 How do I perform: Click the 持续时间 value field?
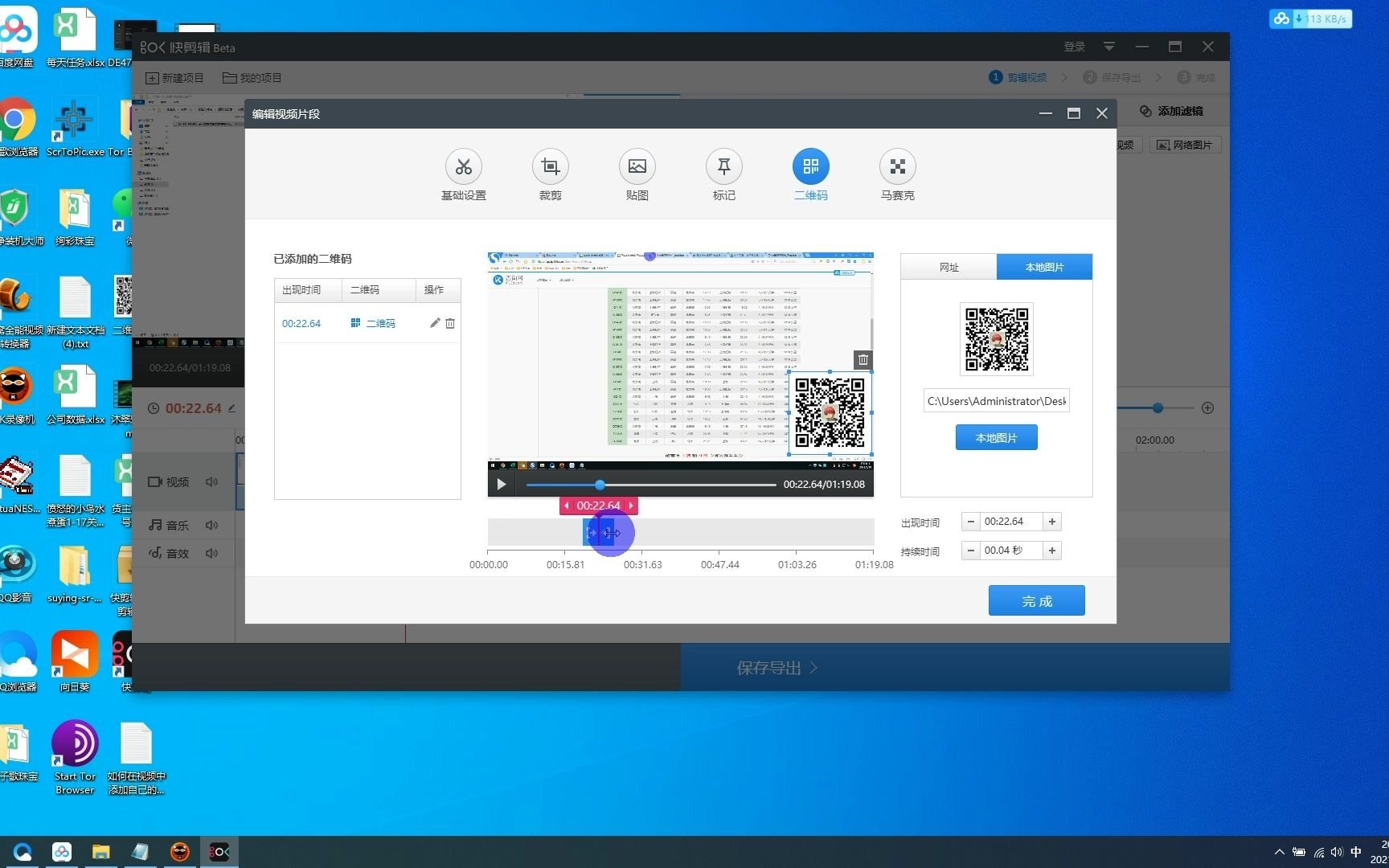(x=1012, y=551)
